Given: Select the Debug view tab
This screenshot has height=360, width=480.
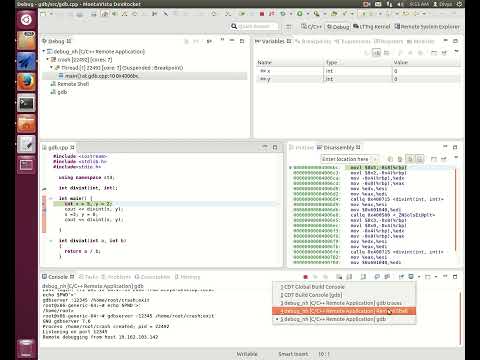Looking at the screenshot, I should click(x=57, y=41).
